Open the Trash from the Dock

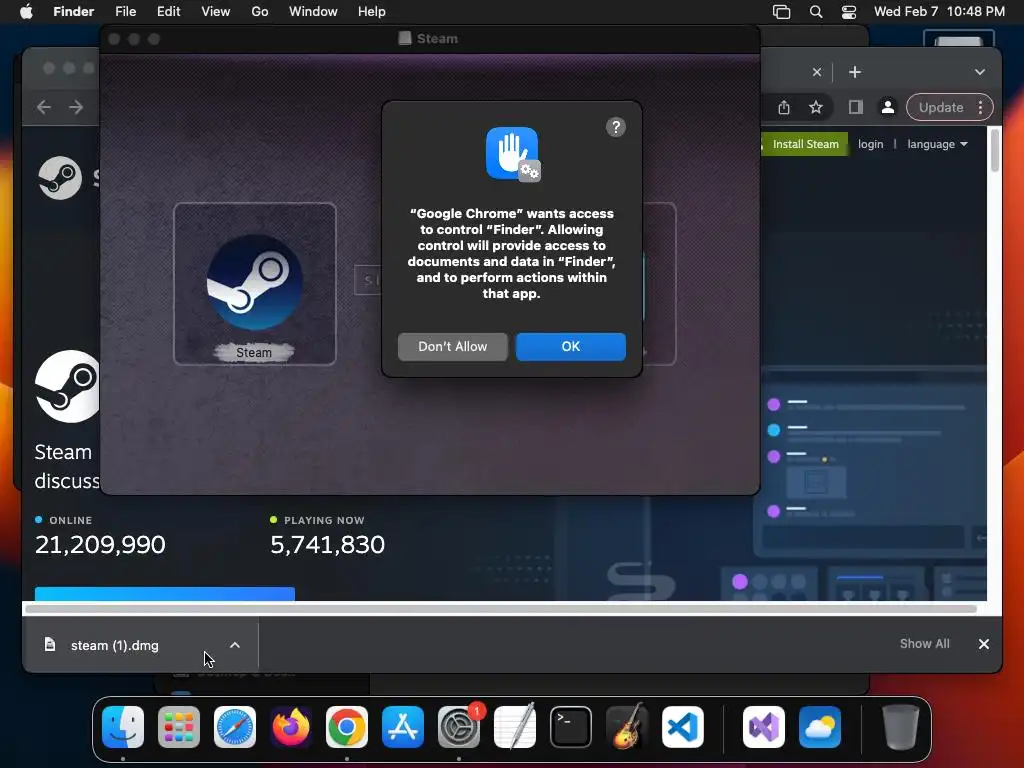click(901, 727)
